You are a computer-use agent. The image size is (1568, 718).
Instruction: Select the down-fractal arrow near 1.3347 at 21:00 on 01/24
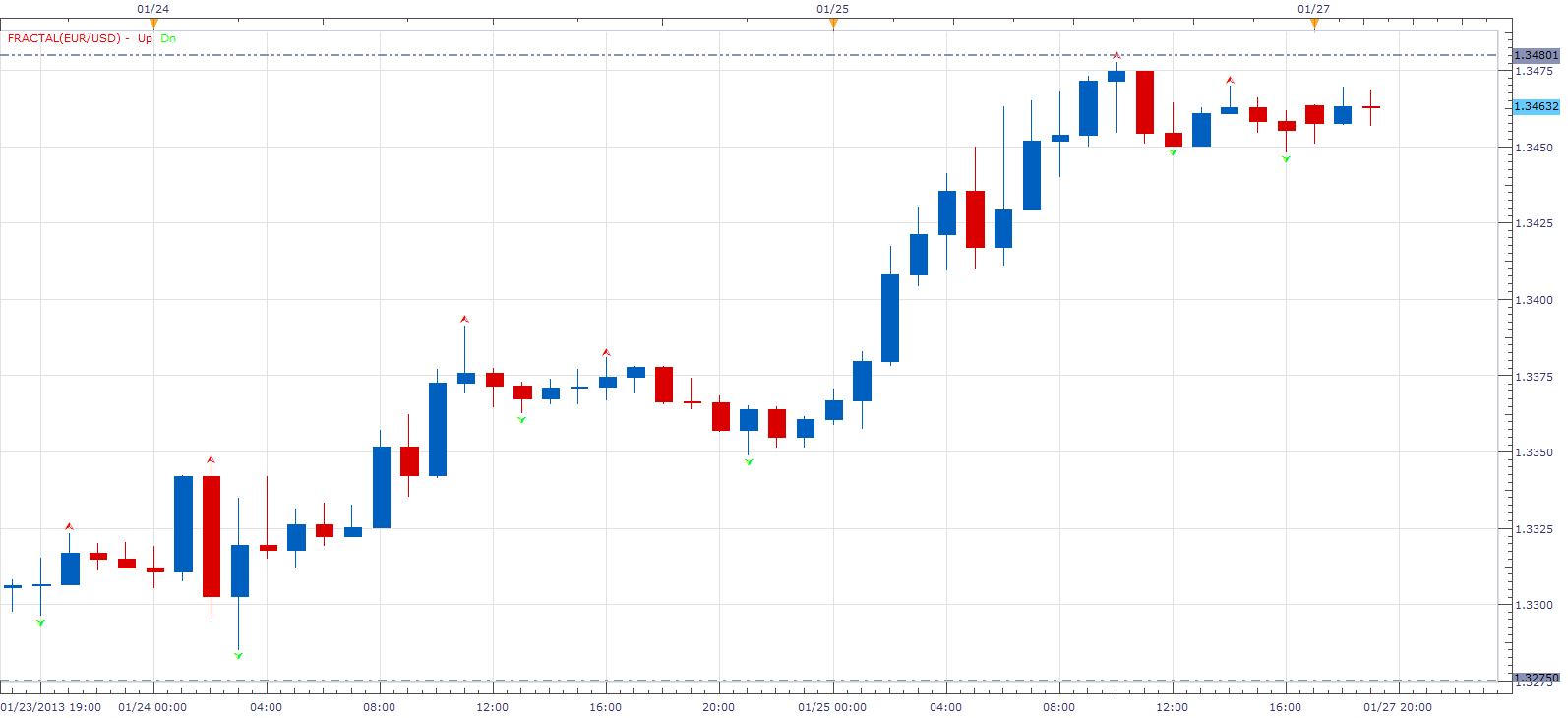pyautogui.click(x=749, y=461)
